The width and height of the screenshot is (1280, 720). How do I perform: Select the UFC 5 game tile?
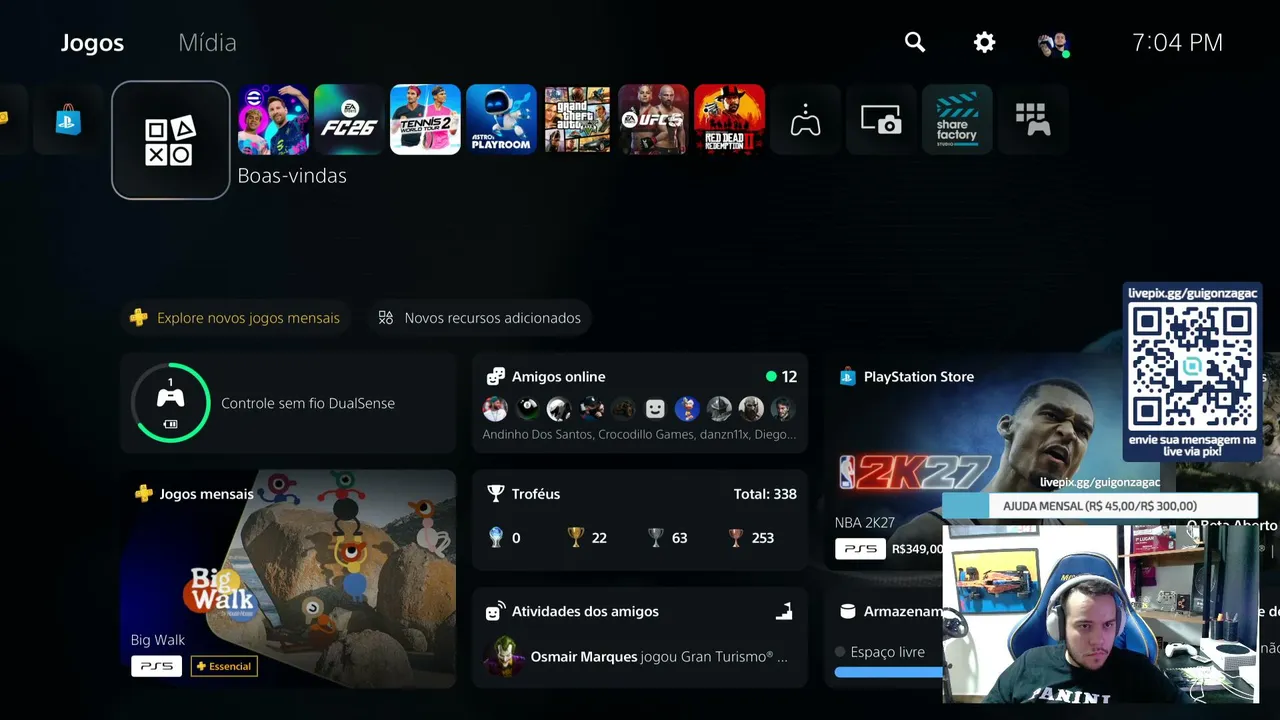point(654,120)
